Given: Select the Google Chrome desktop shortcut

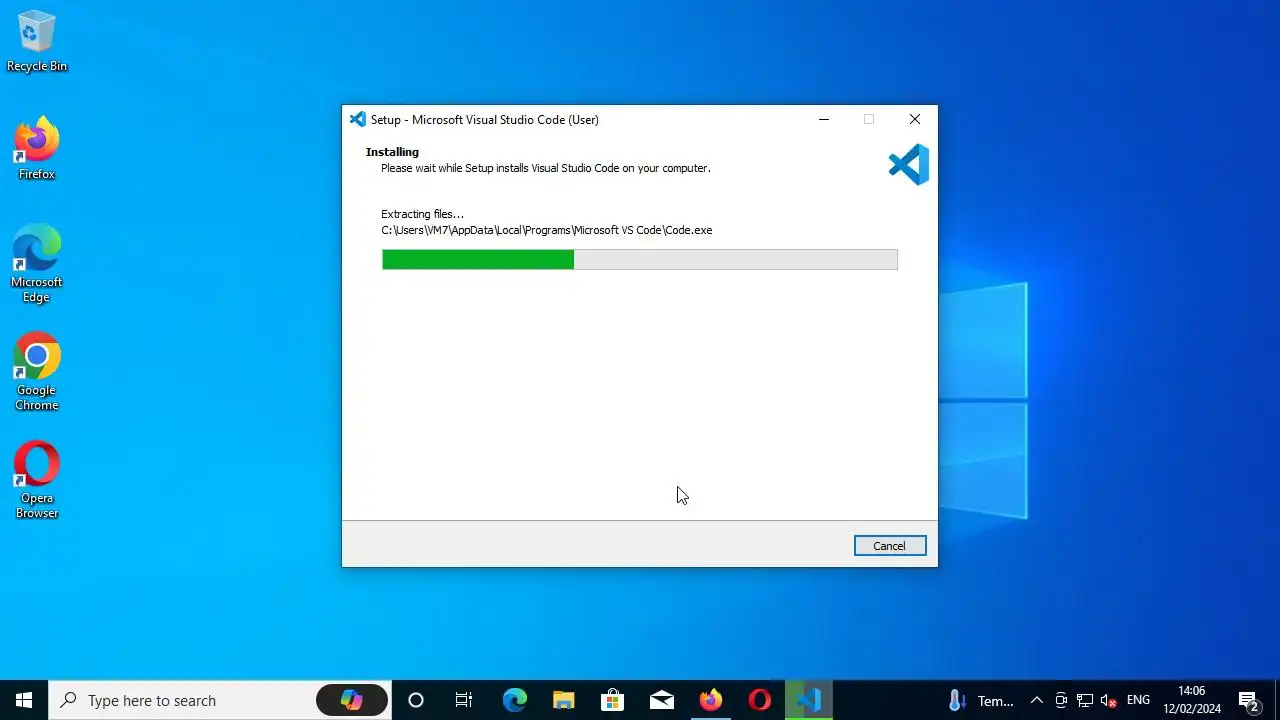Looking at the screenshot, I should click(x=37, y=372).
